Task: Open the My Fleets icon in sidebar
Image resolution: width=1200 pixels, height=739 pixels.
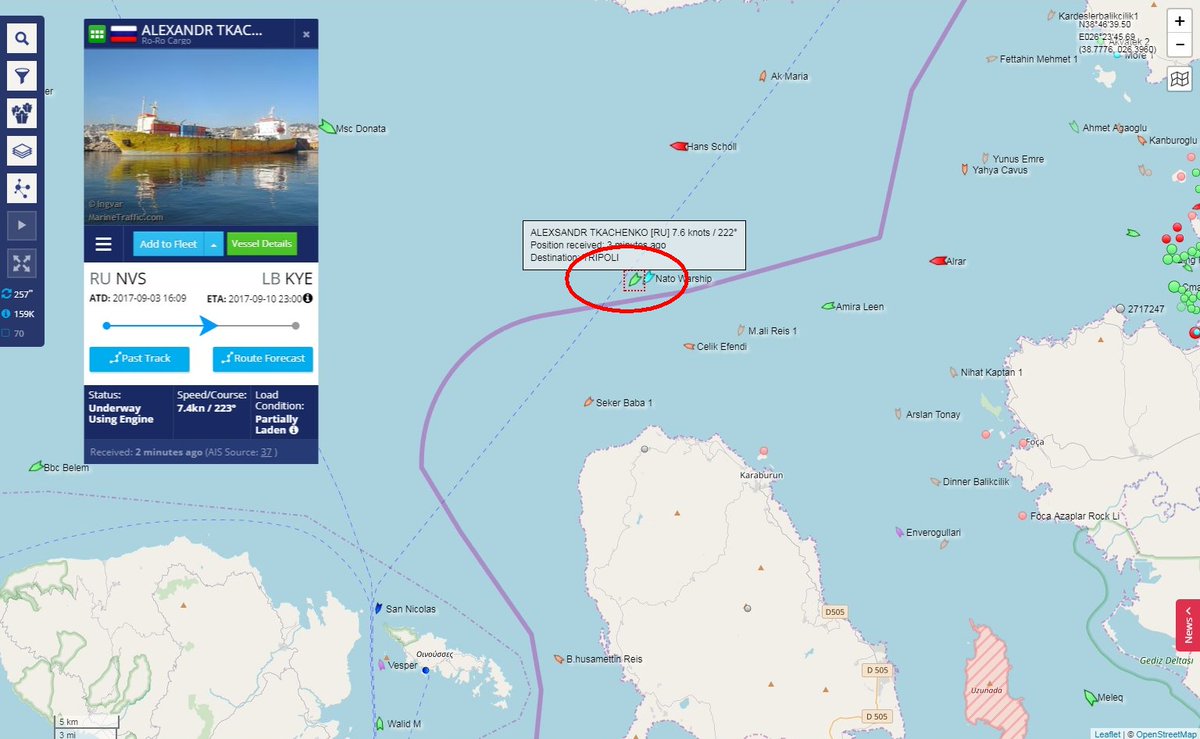Action: (x=22, y=112)
